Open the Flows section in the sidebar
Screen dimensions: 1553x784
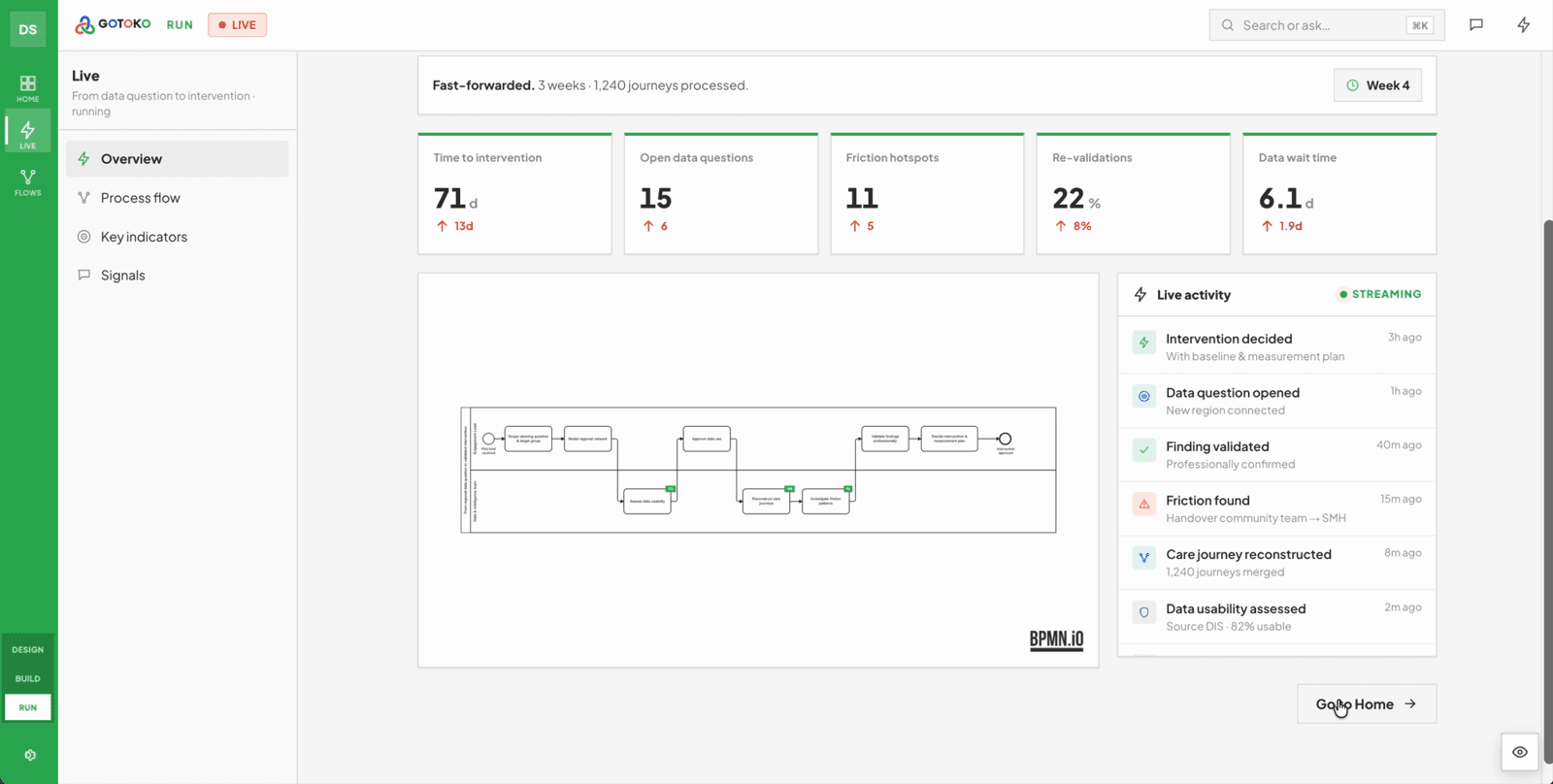coord(28,181)
